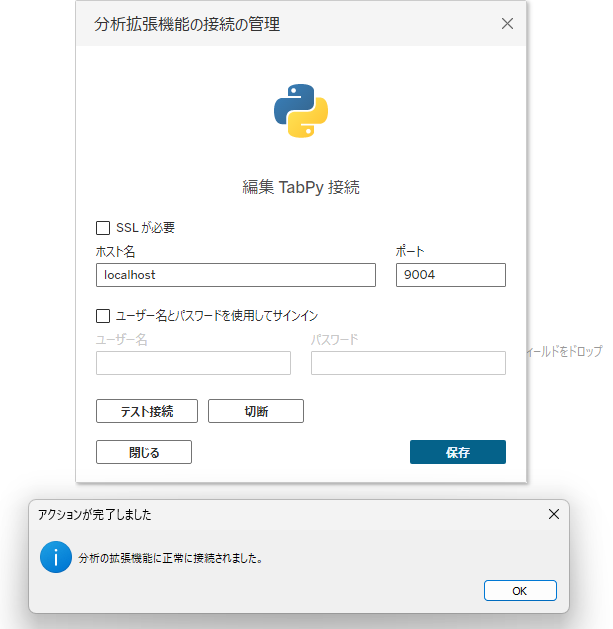Click the 編集 TabPy 接続 heading
Image resolution: width=613 pixels, height=629 pixels.
301,187
